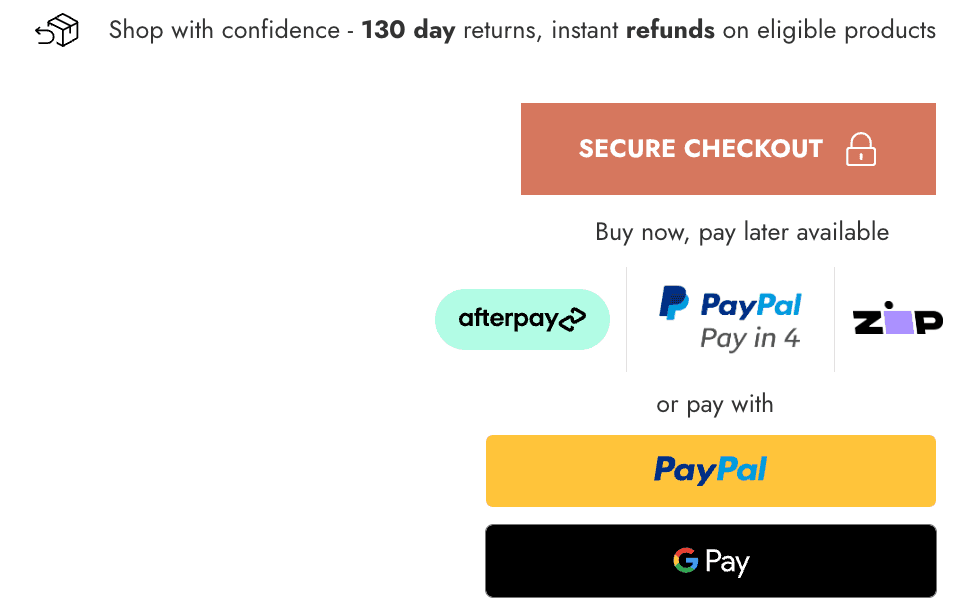The height and width of the screenshot is (616, 966).
Task: Click the PayPal wordmark above Pay in 4
Action: click(x=751, y=304)
